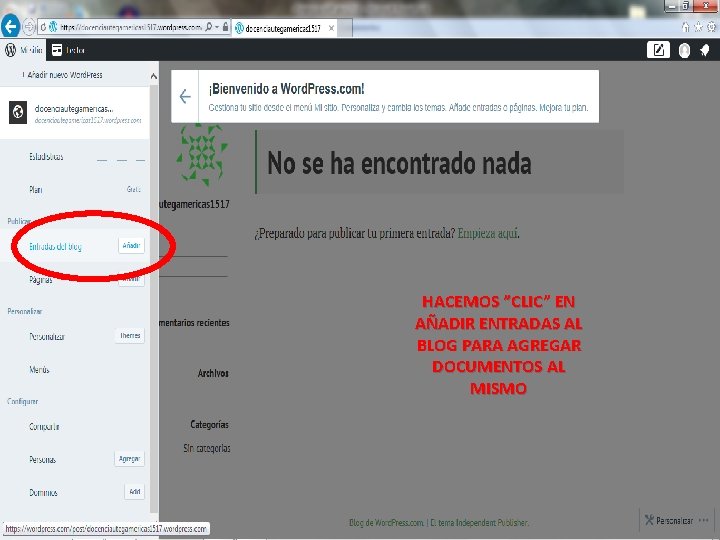This screenshot has width=720, height=540.
Task: Click the site globe icon in sidebar
Action: 18,112
